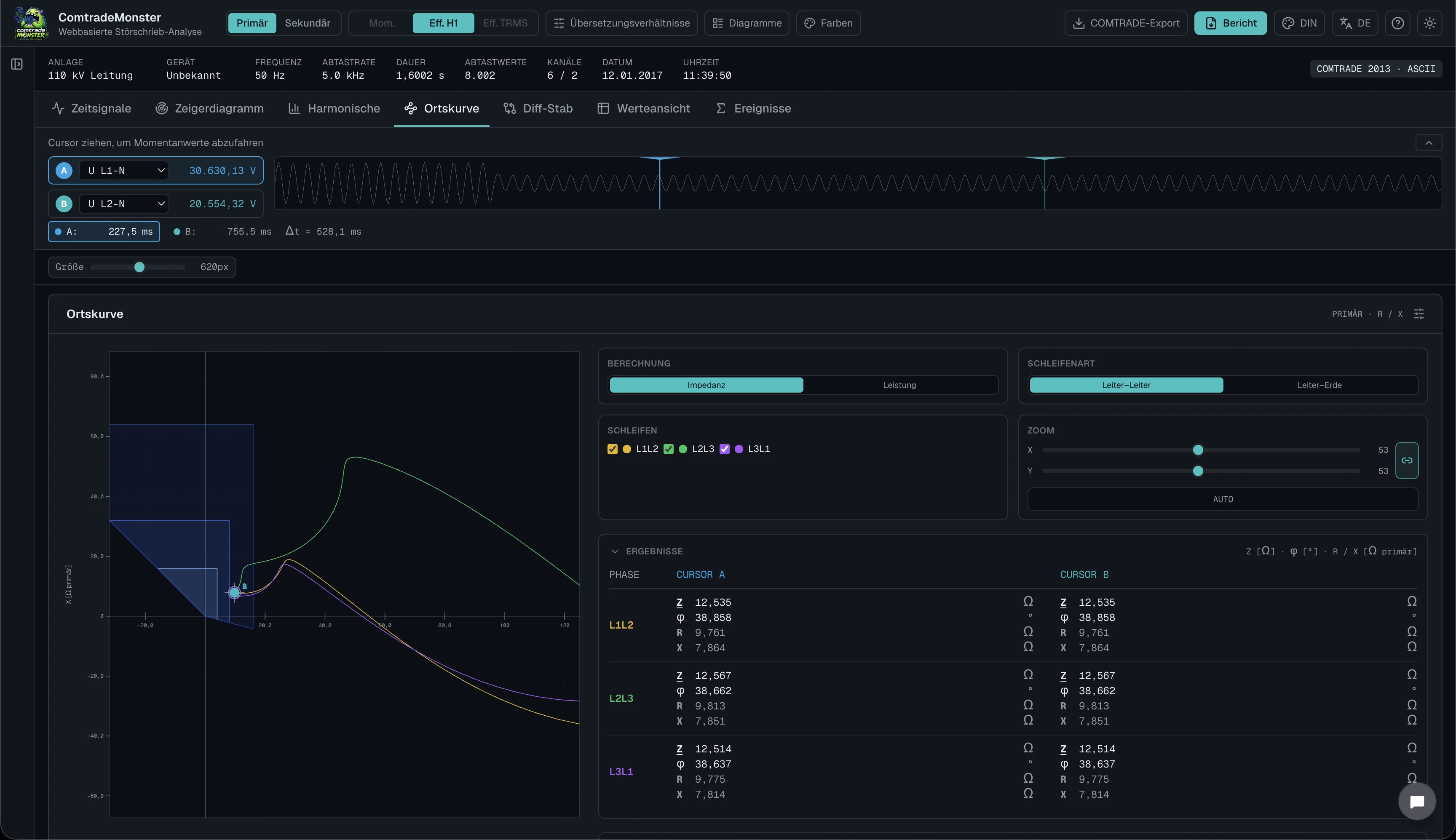1456x840 pixels.
Task: Collapse the cursor panel chevron
Action: pos(1428,142)
